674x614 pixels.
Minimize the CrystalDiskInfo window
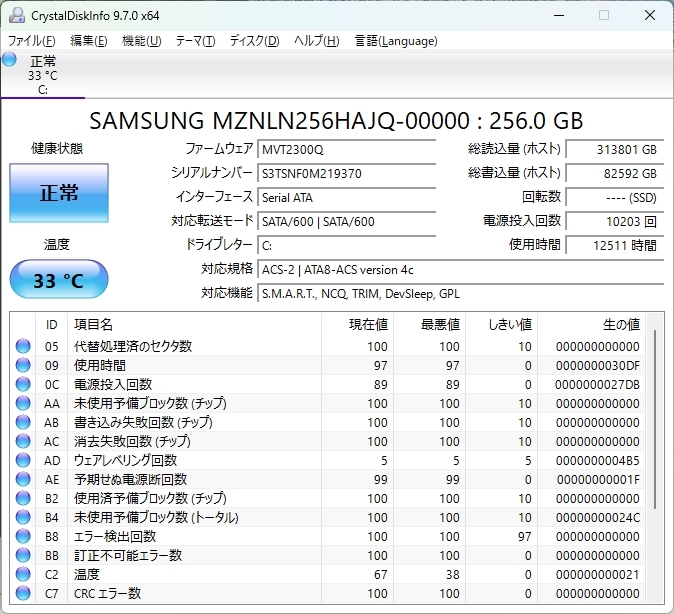559,15
